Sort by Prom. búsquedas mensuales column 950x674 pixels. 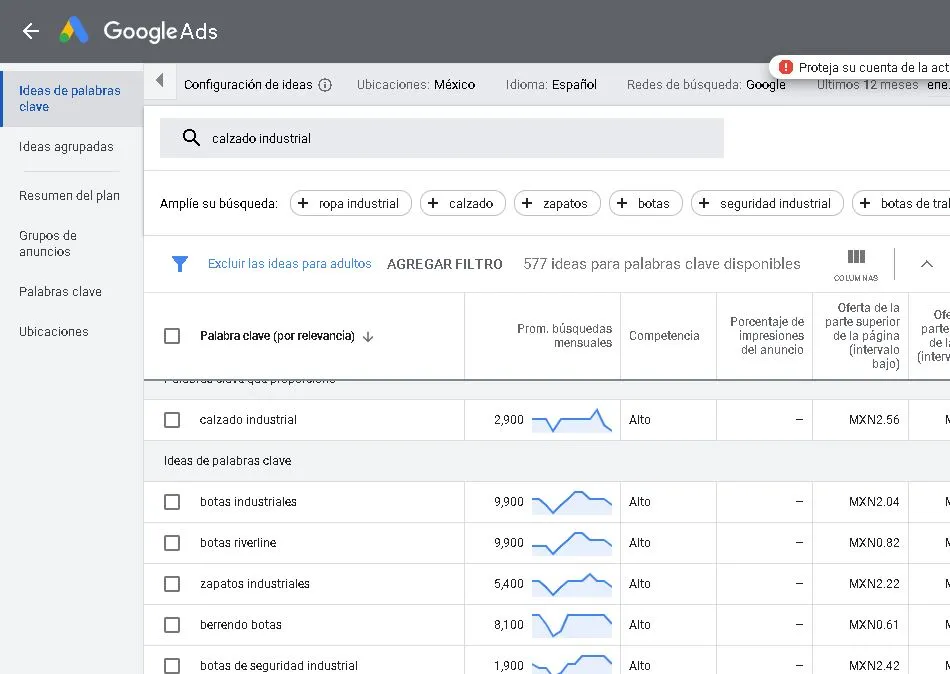point(564,336)
